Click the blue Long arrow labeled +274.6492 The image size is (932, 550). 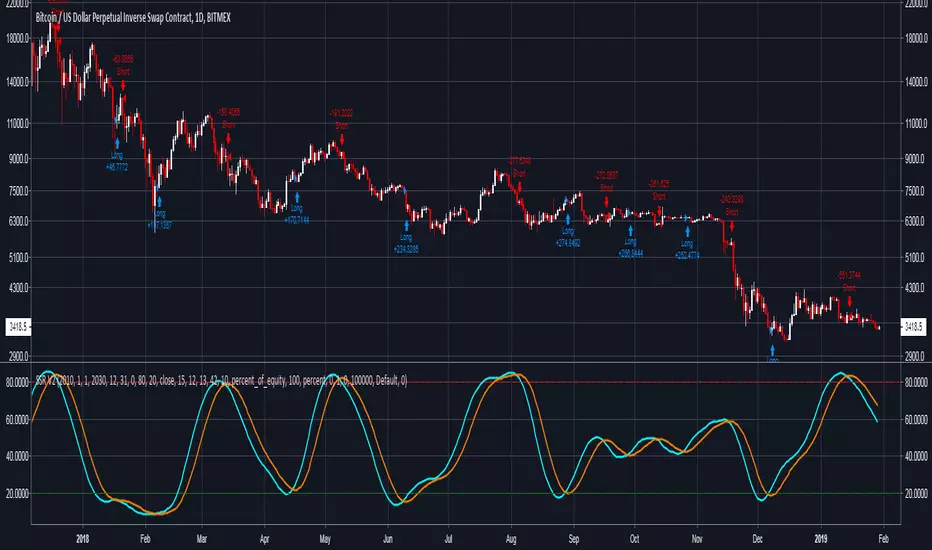point(568,218)
